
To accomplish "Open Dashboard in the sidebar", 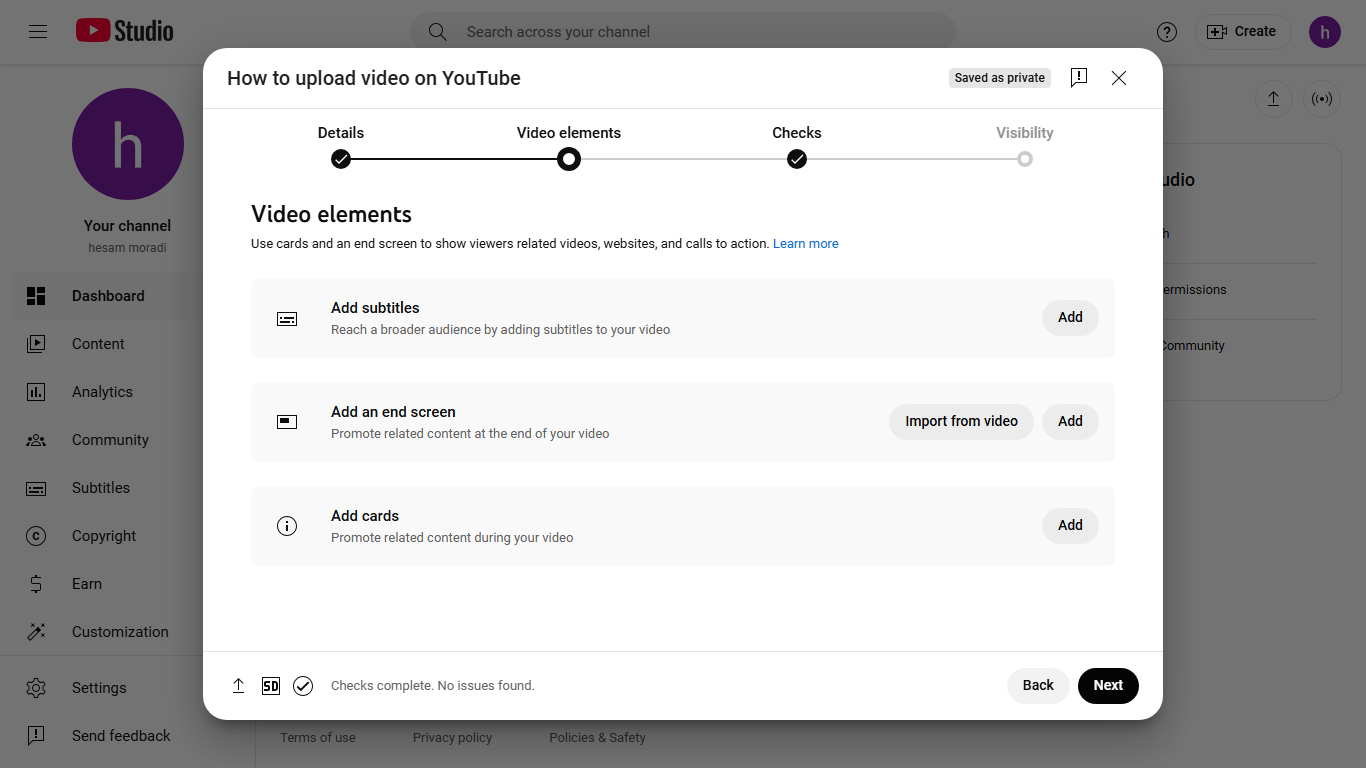I will tap(108, 296).
